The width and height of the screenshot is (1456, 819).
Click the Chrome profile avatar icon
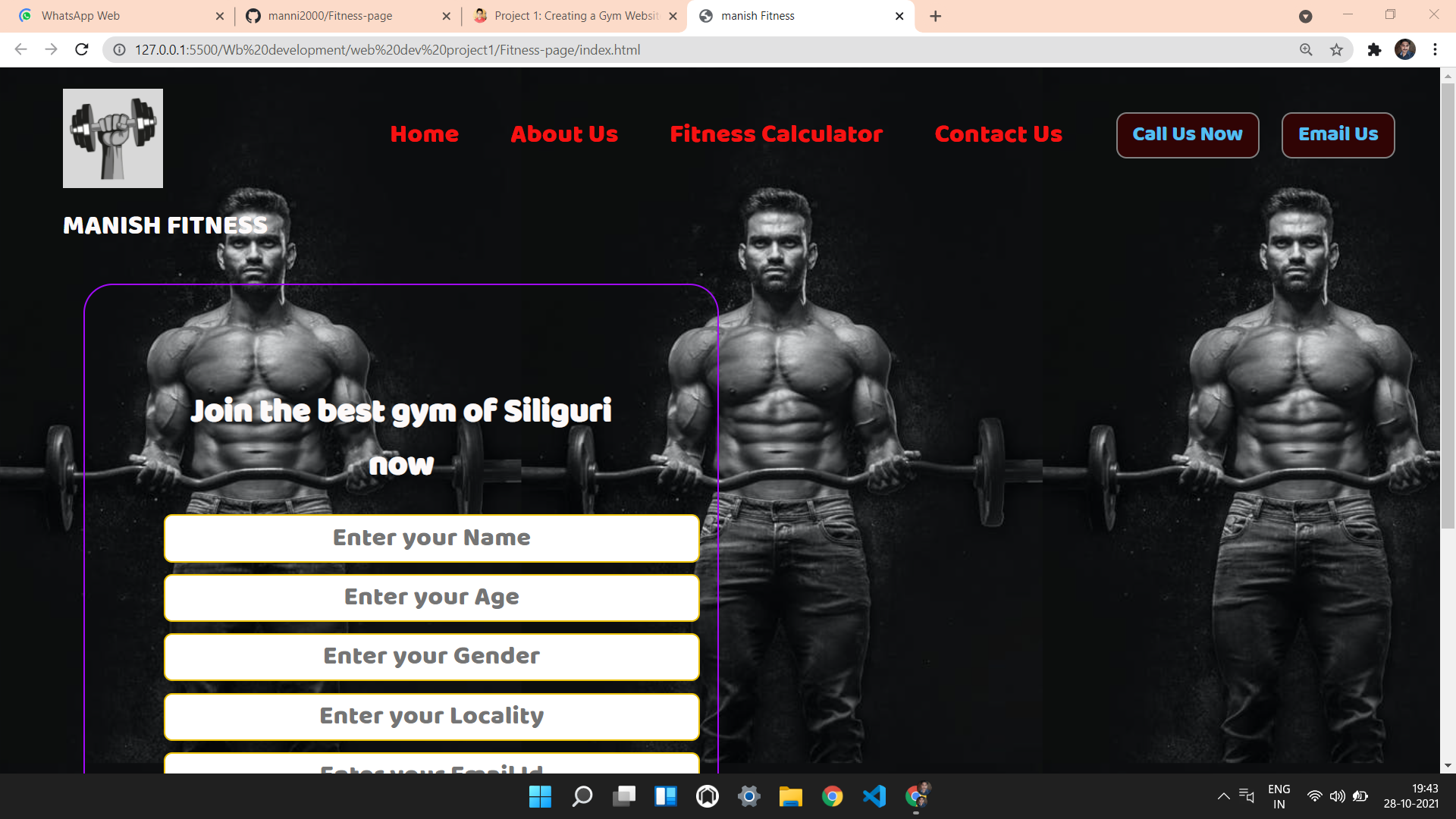pyautogui.click(x=1404, y=50)
